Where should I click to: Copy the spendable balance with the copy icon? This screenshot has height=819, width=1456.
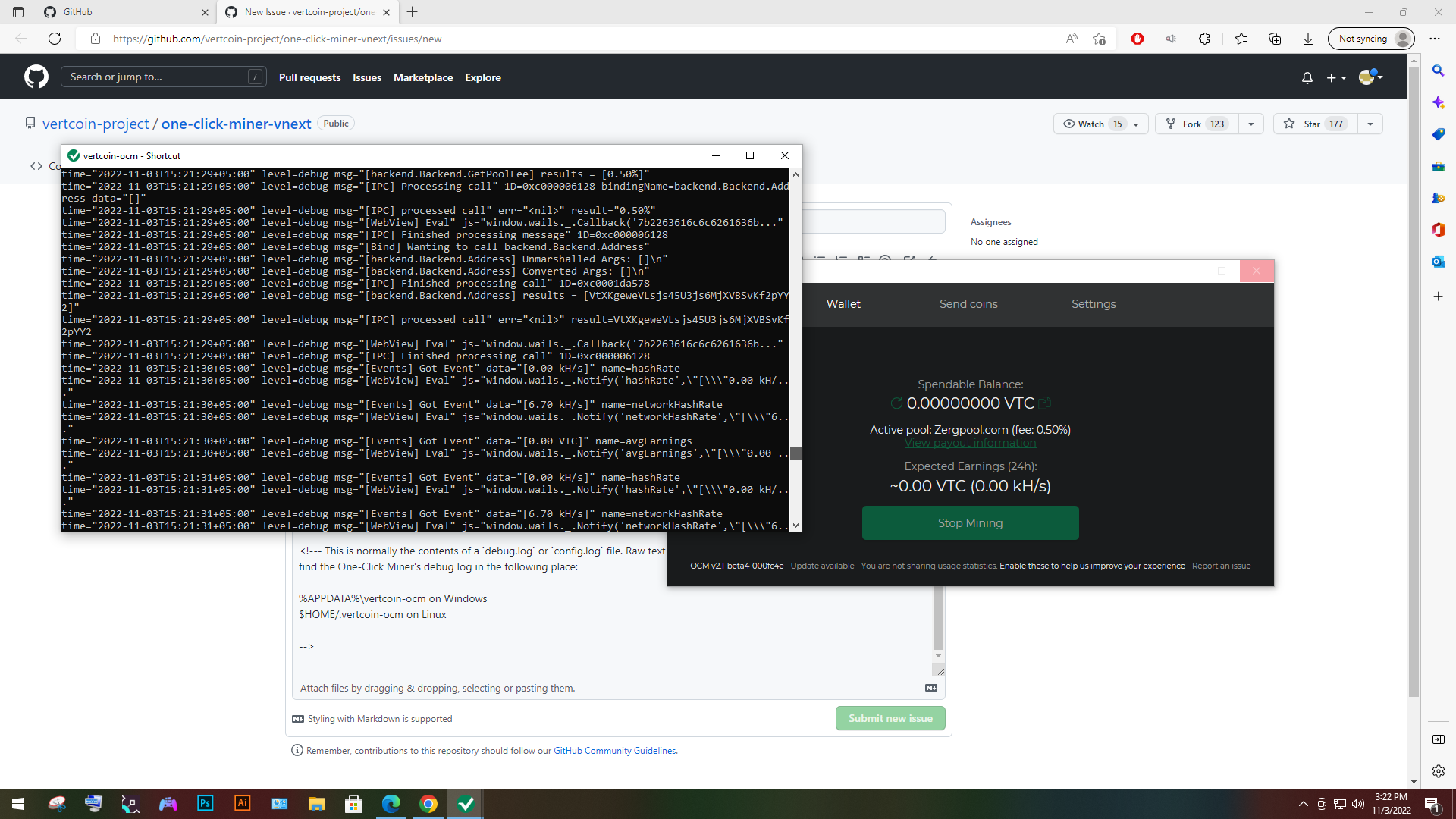[1045, 403]
